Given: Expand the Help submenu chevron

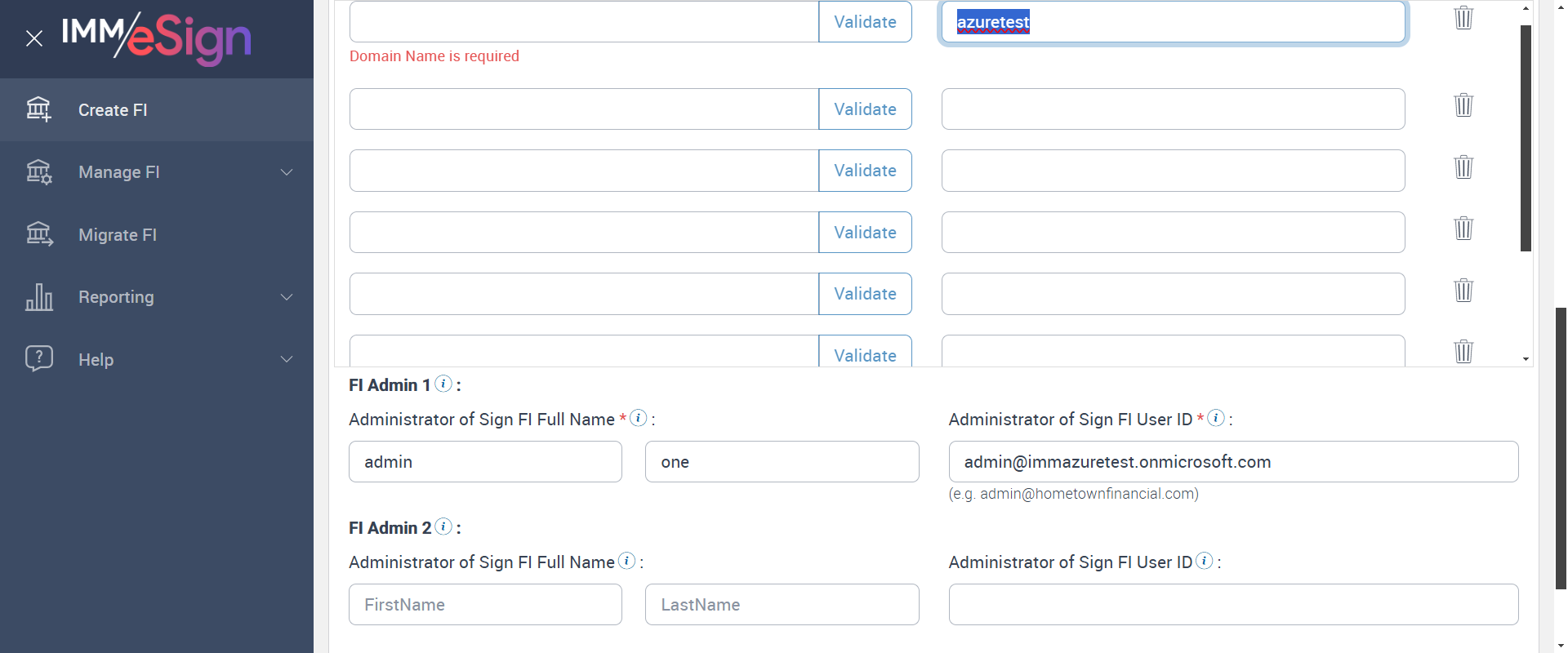Looking at the screenshot, I should point(287,359).
